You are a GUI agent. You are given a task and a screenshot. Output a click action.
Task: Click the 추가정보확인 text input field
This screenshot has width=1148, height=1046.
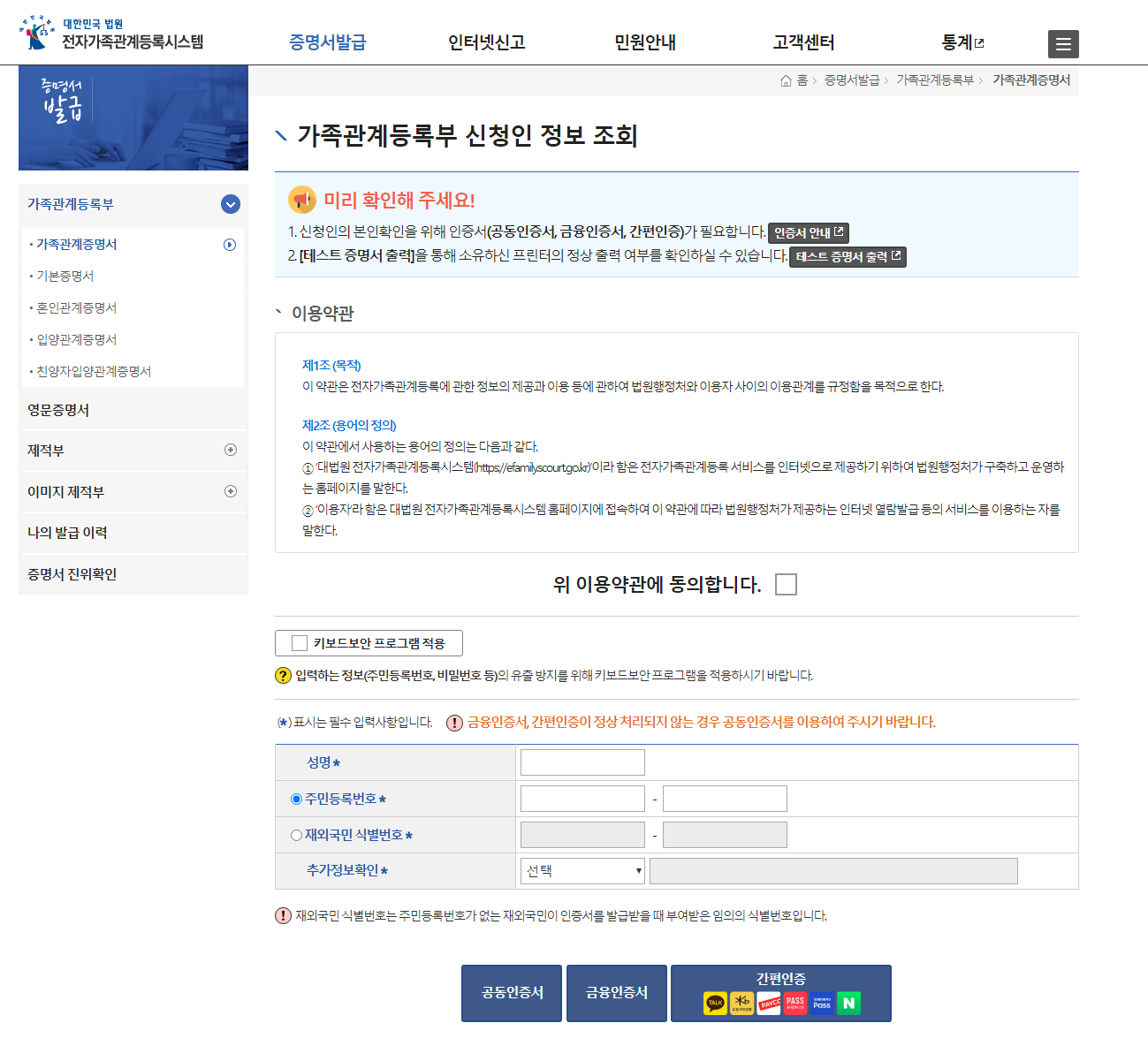tap(833, 871)
